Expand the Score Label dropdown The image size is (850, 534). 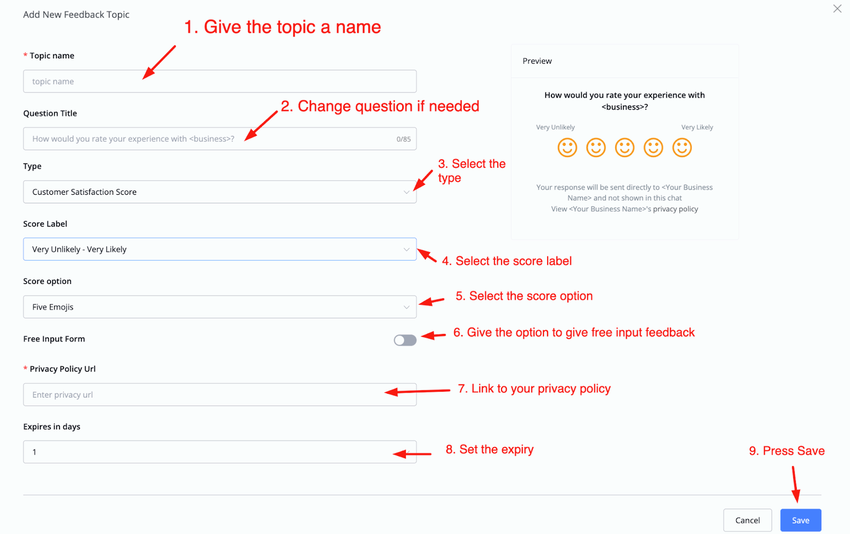pyautogui.click(x=219, y=249)
